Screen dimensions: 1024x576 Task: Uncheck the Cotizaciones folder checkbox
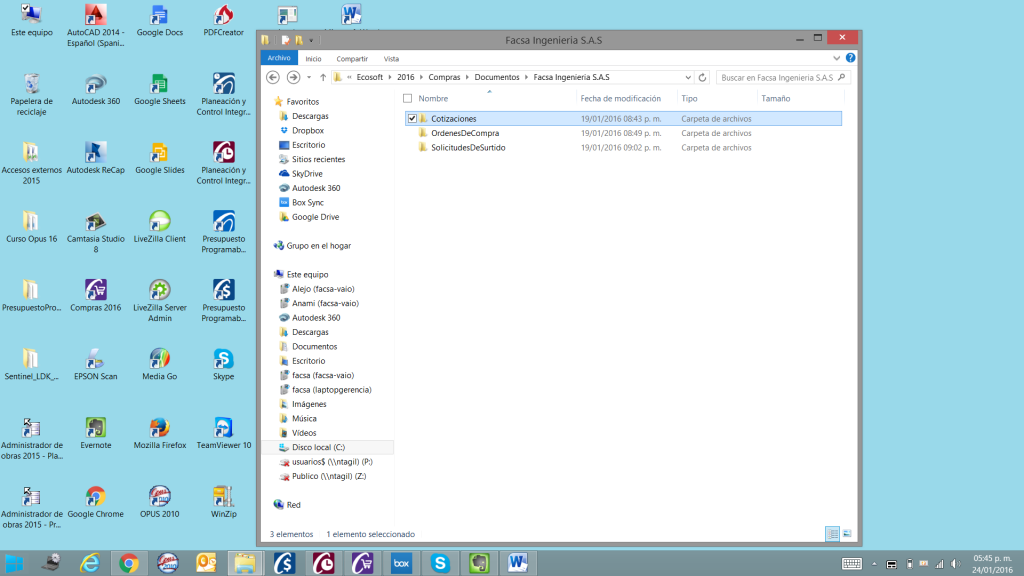point(412,119)
